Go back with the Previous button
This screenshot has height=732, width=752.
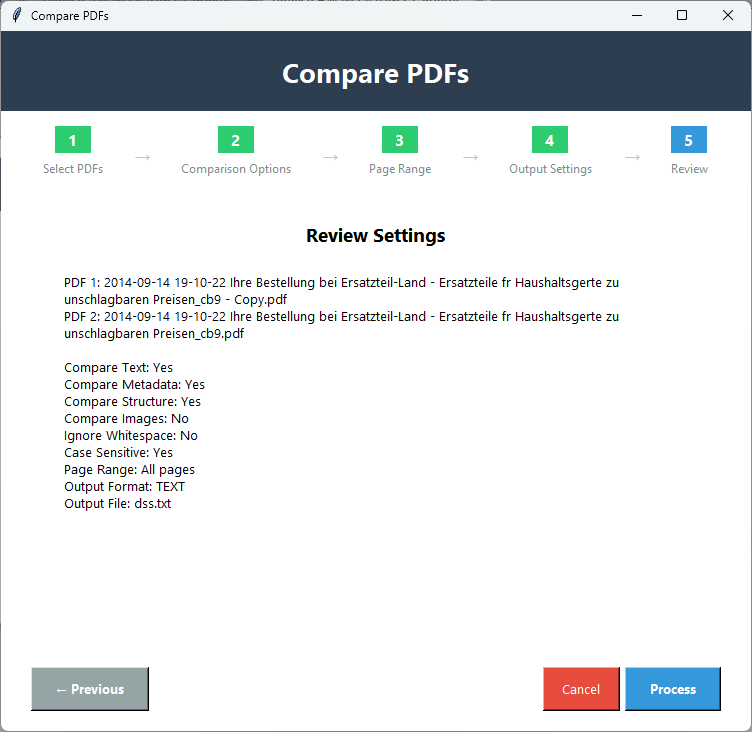(x=90, y=689)
